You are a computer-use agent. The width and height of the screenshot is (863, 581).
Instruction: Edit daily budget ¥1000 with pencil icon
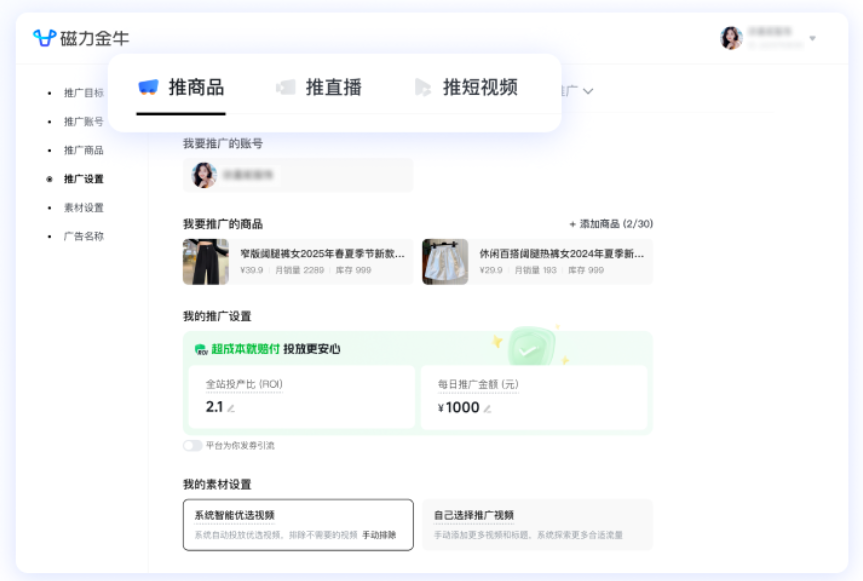(488, 408)
